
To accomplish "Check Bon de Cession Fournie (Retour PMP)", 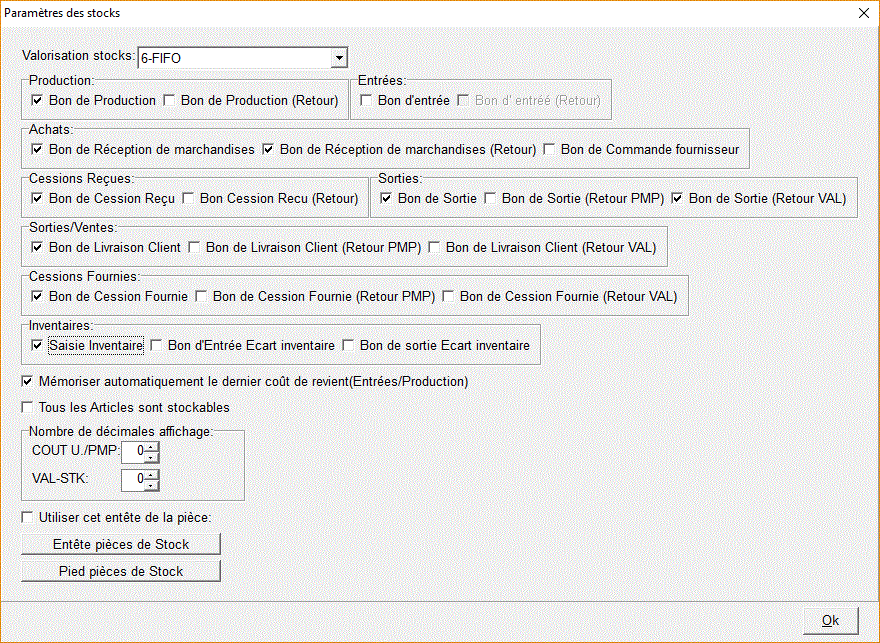I will point(201,296).
